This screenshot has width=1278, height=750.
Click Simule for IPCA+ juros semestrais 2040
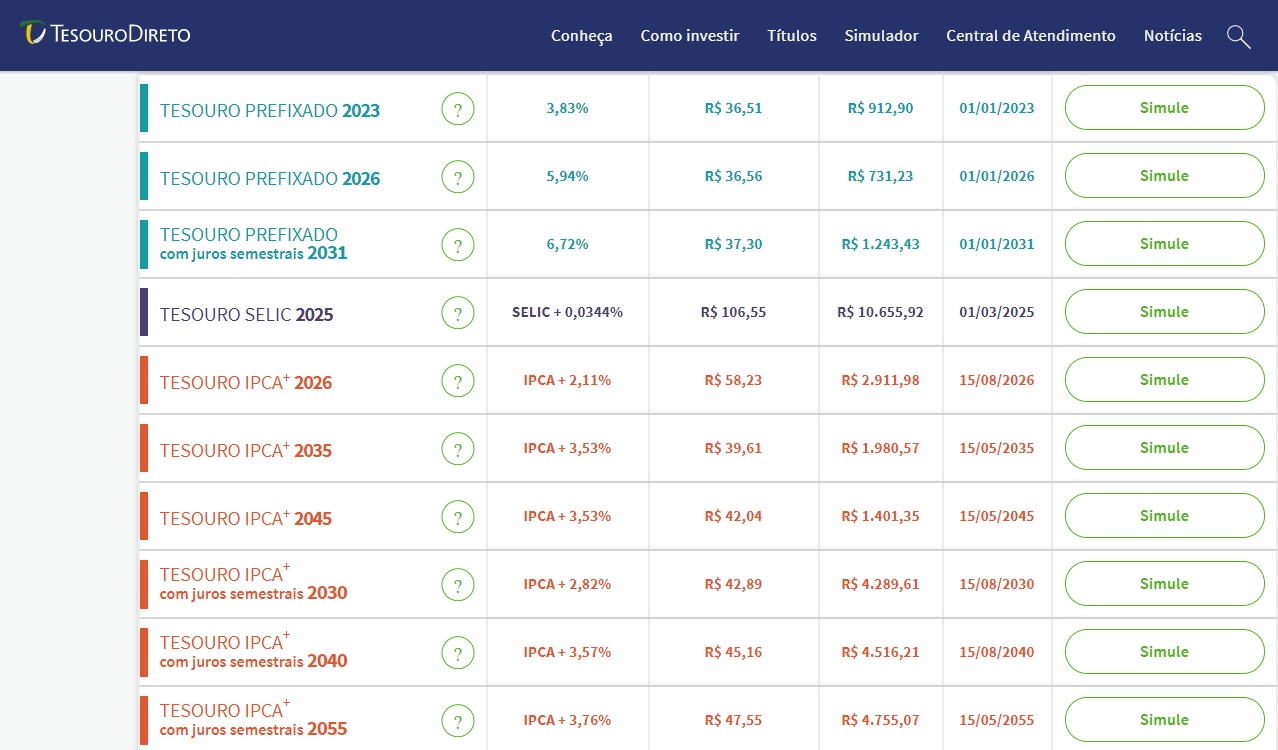1165,652
